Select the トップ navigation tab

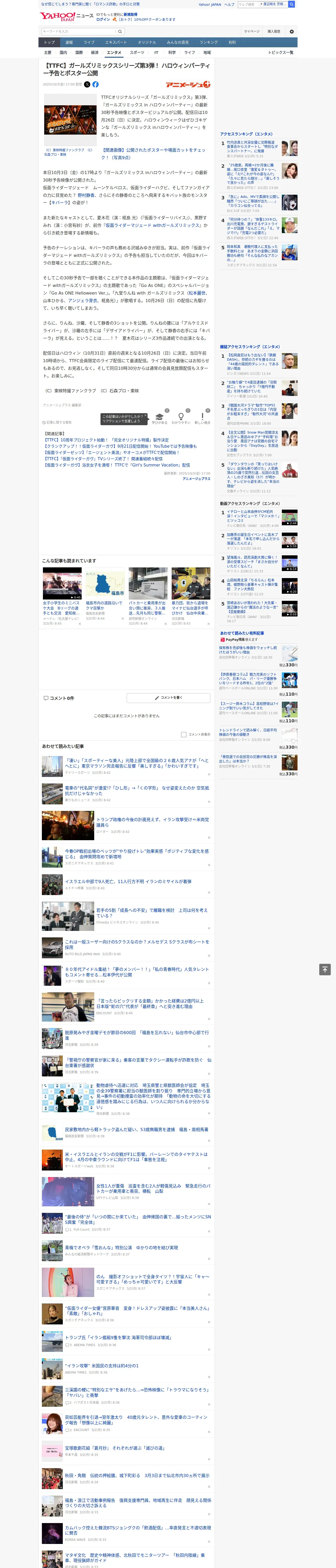[49, 43]
